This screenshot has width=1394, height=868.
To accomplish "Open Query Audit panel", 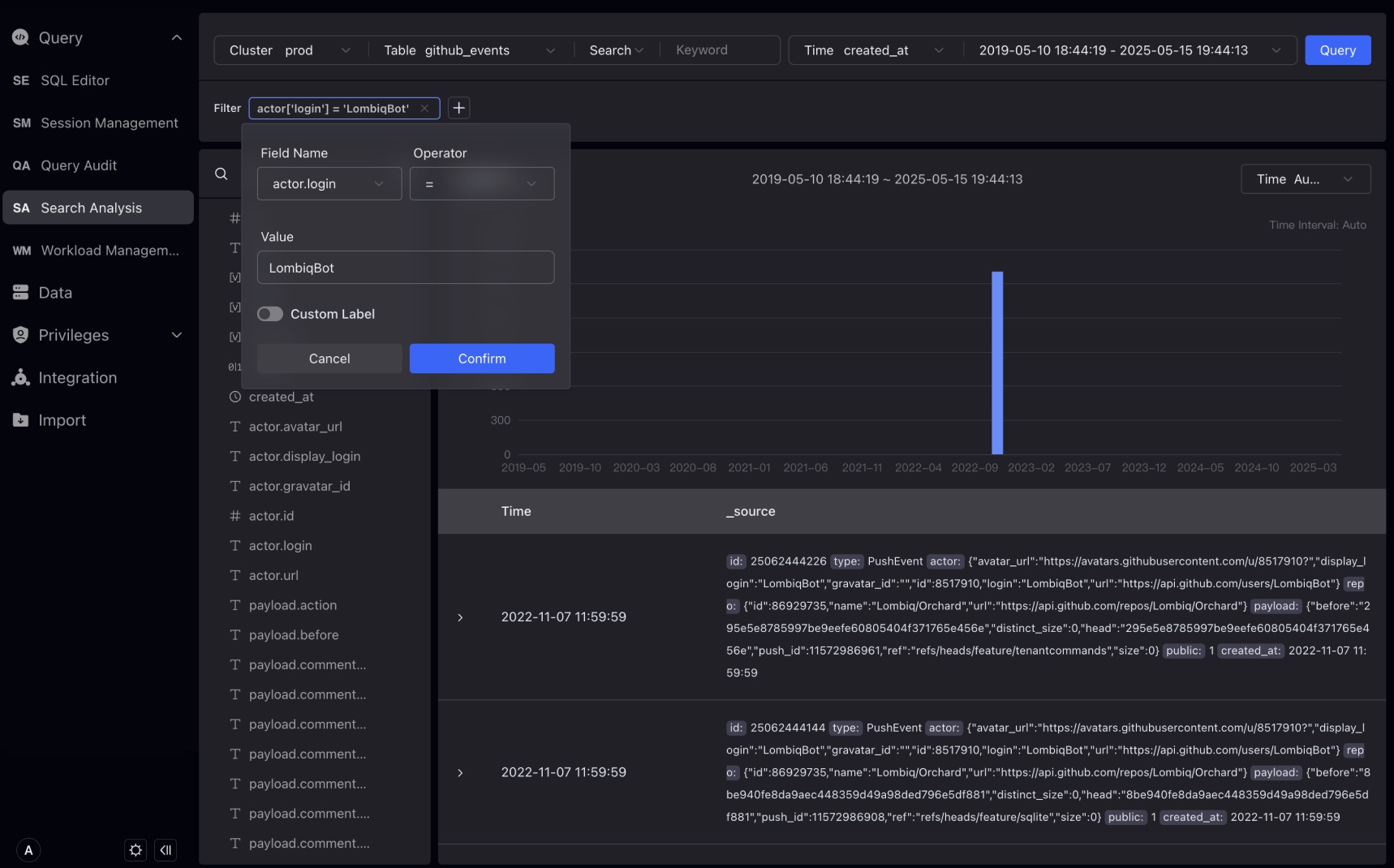I will tap(79, 165).
